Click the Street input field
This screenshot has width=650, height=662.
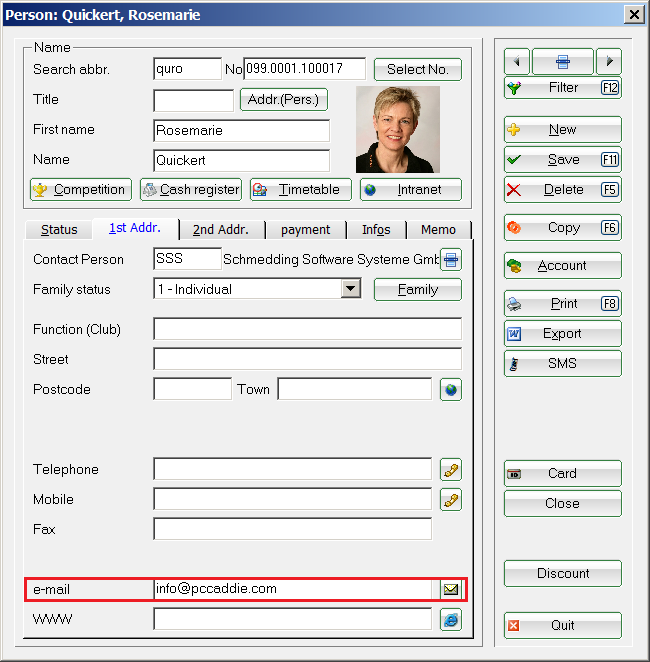pos(307,359)
